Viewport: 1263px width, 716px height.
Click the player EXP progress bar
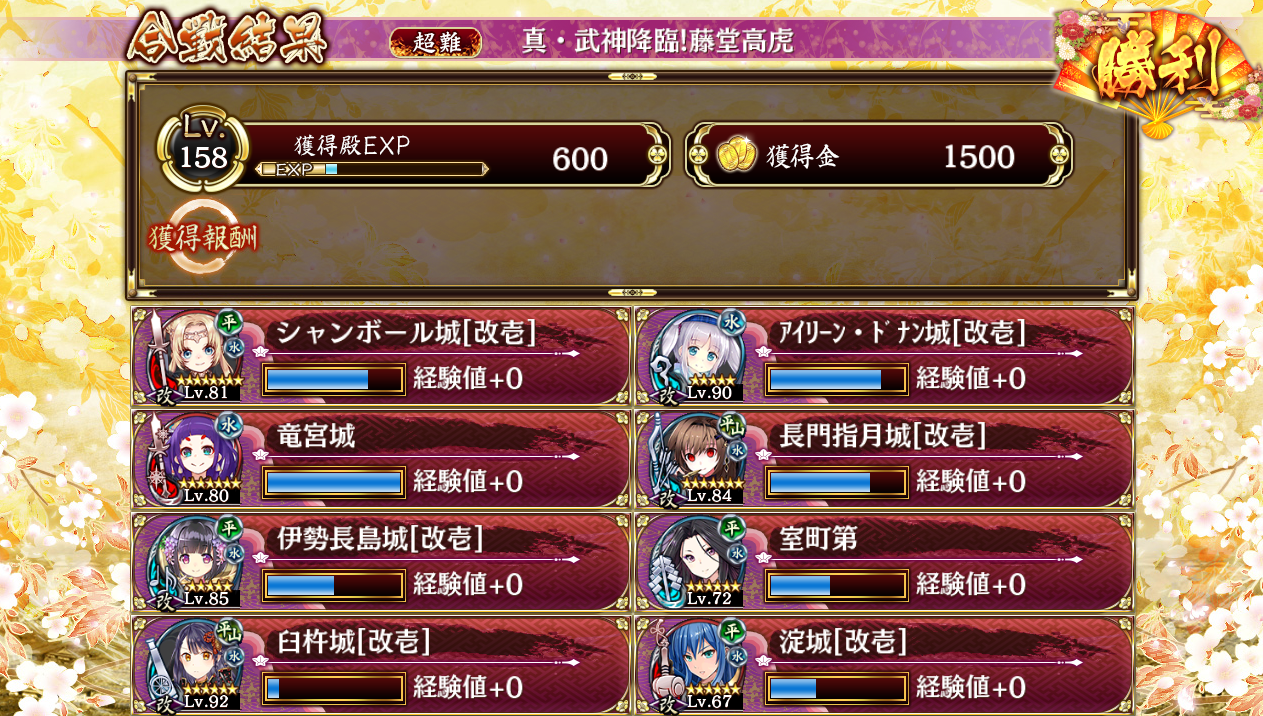point(372,169)
